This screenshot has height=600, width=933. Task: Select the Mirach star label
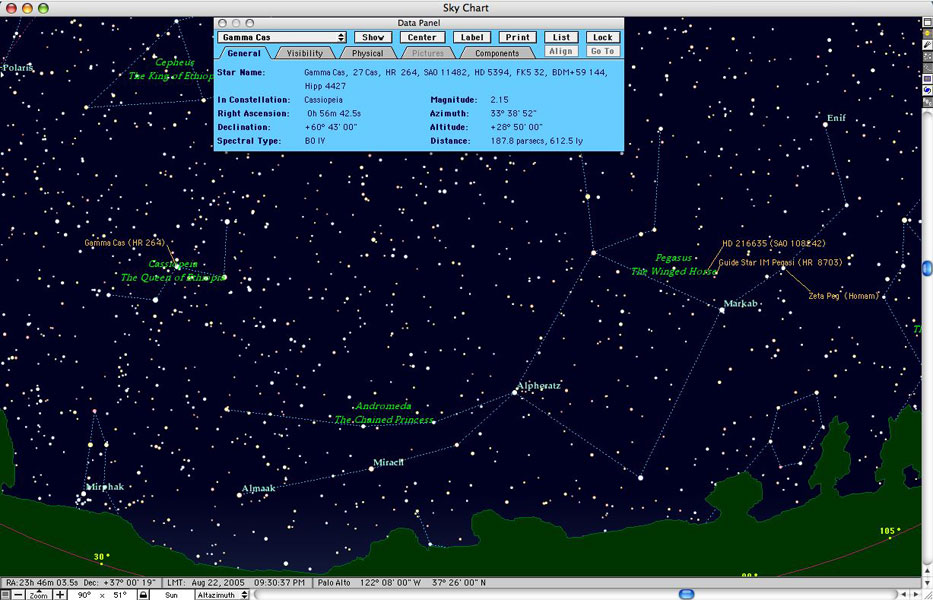(x=389, y=462)
